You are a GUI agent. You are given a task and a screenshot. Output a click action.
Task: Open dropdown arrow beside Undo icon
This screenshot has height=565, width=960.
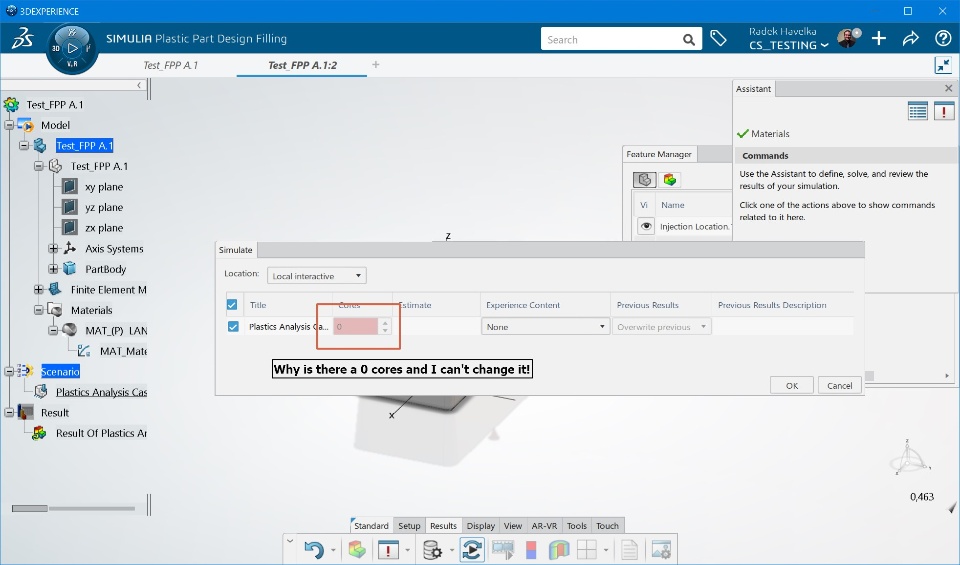333,550
